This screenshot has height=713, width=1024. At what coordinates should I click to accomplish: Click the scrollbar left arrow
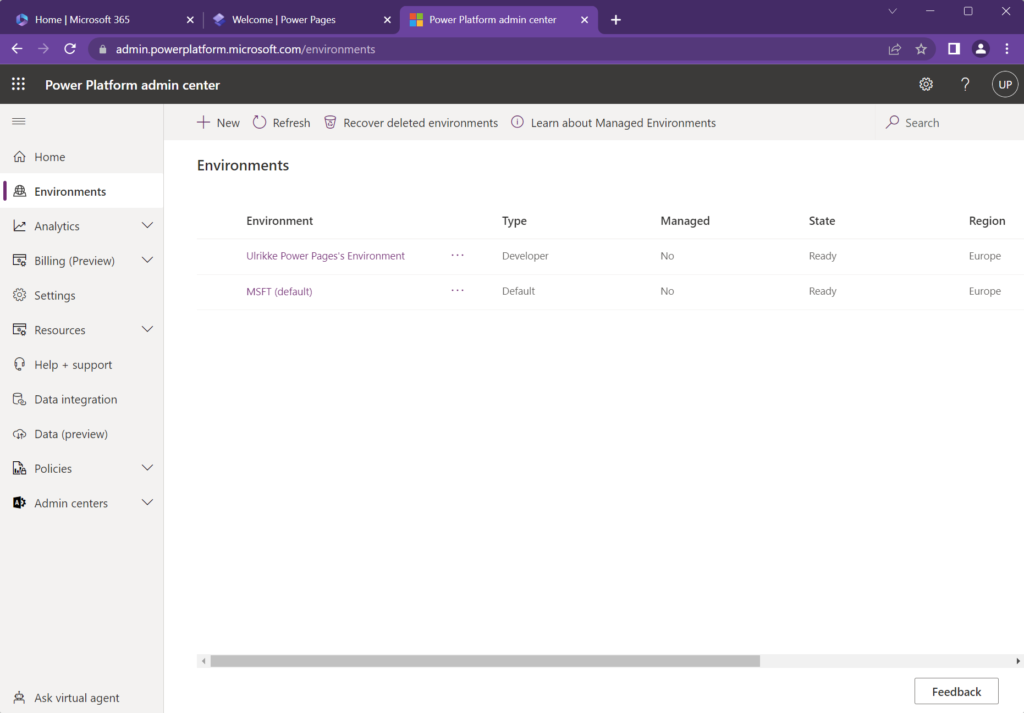point(204,661)
